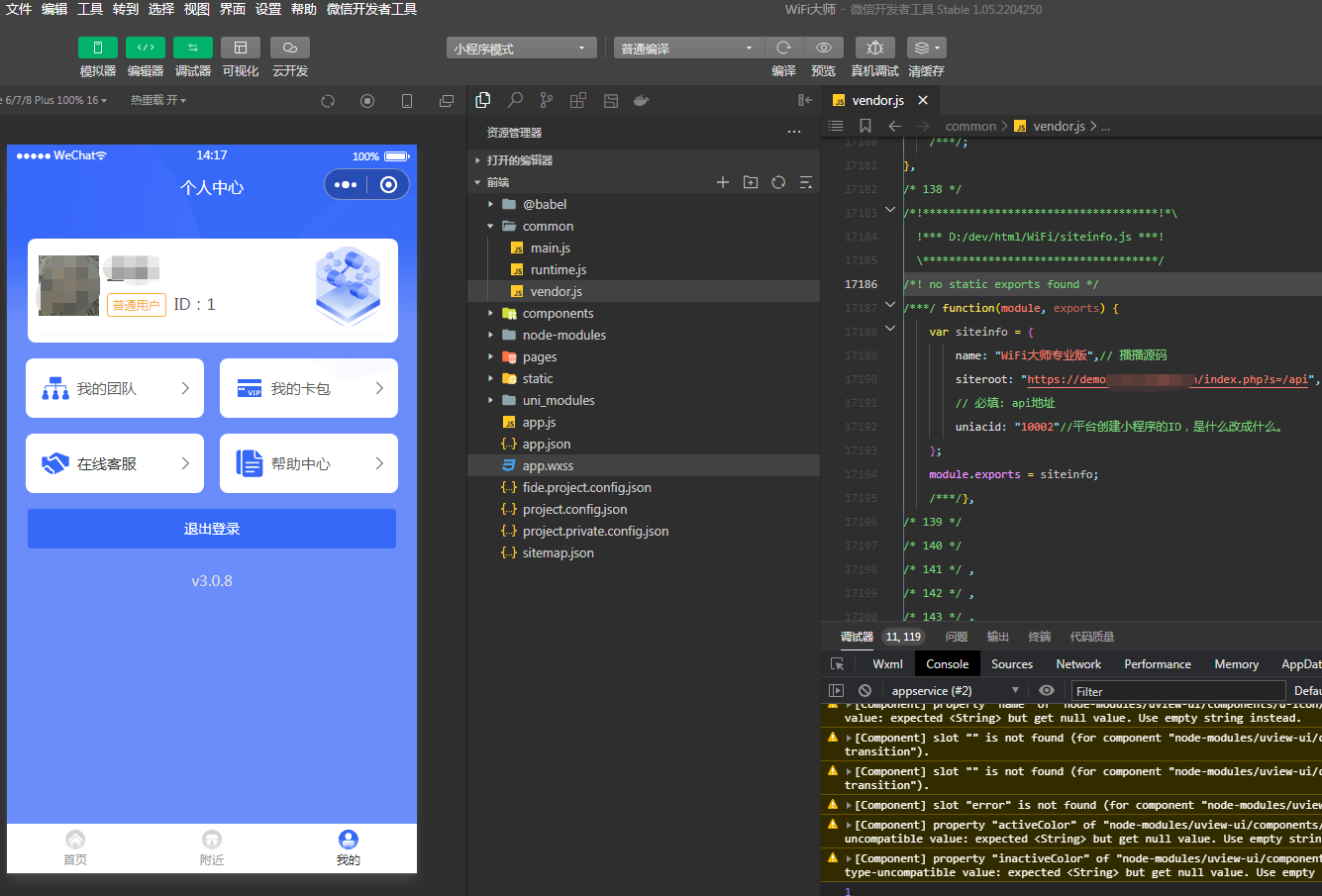Open the 文件 menu
This screenshot has width=1322, height=896.
click(19, 9)
